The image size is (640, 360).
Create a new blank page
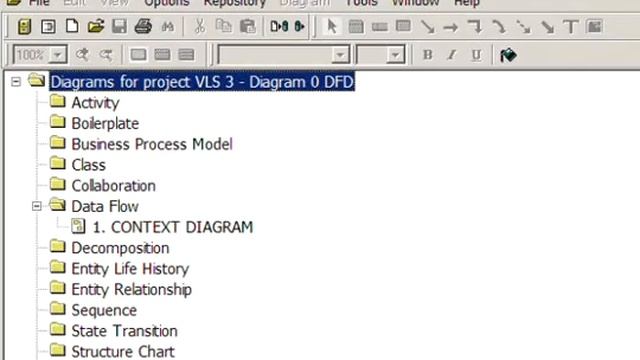point(72,27)
